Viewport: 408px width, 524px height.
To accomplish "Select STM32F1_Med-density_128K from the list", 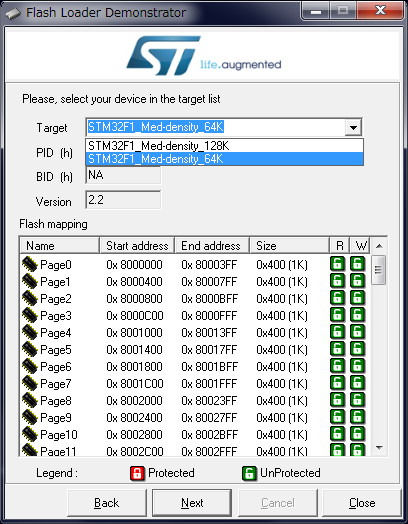I will coord(224,146).
